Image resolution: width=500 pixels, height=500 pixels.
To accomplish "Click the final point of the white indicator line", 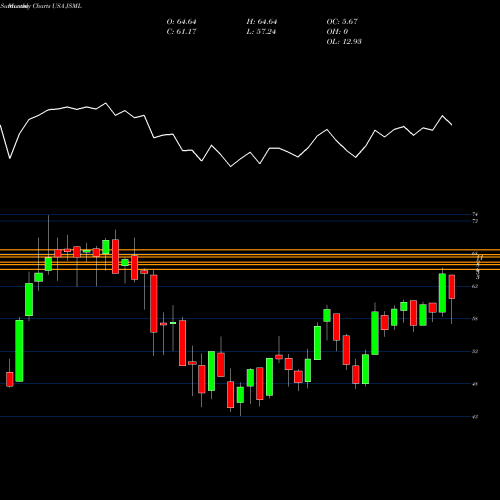I will tap(452, 125).
